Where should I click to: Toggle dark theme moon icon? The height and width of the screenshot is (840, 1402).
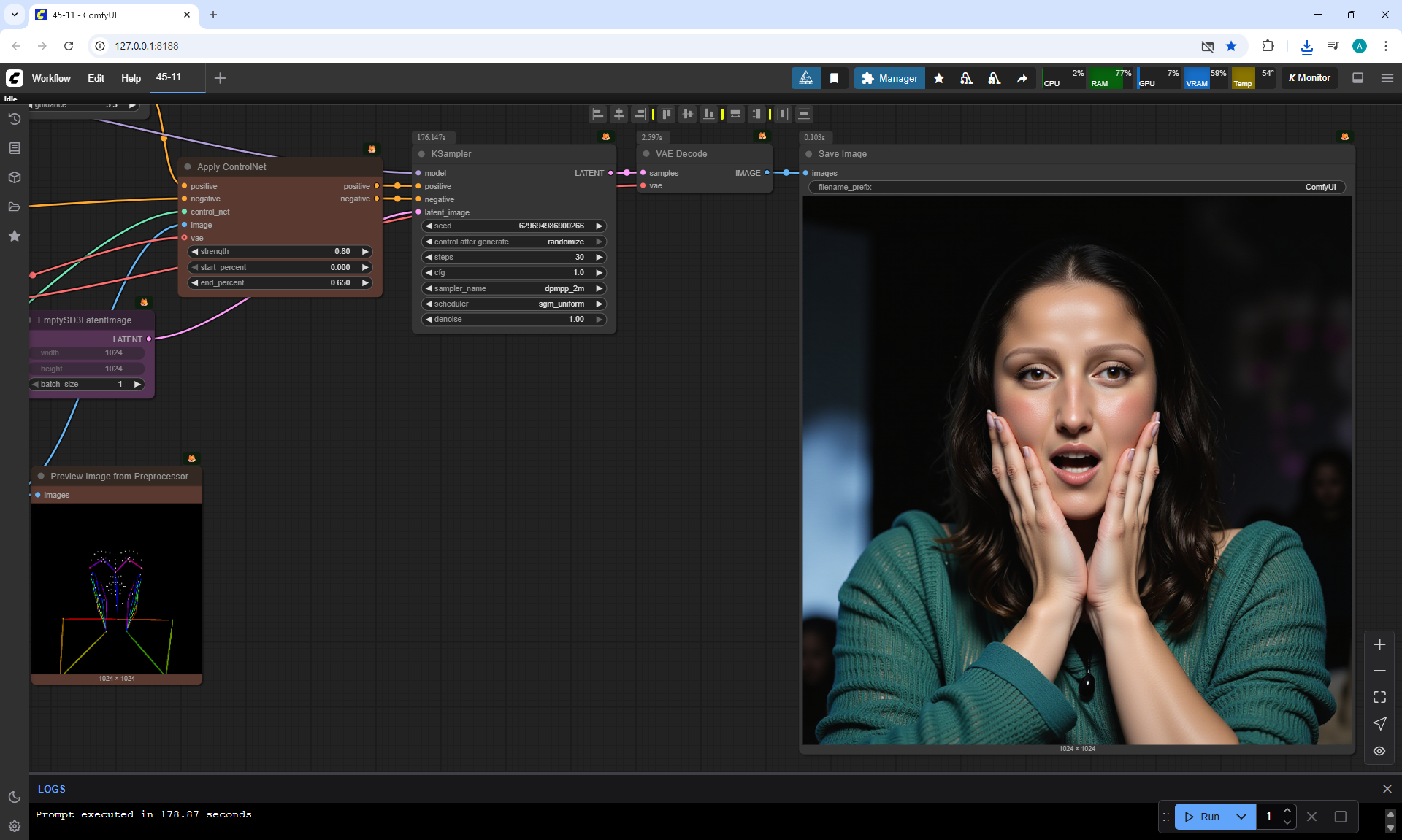[x=14, y=797]
